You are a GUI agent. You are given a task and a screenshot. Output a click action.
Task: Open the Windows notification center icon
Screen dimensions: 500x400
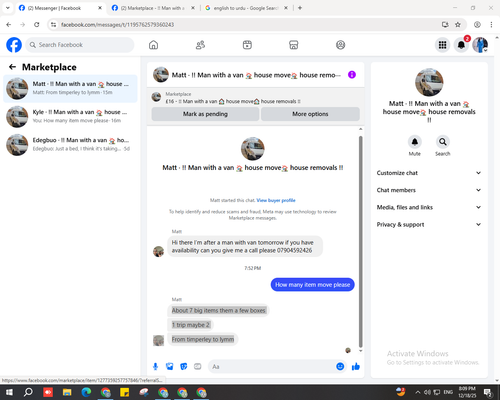click(488, 392)
